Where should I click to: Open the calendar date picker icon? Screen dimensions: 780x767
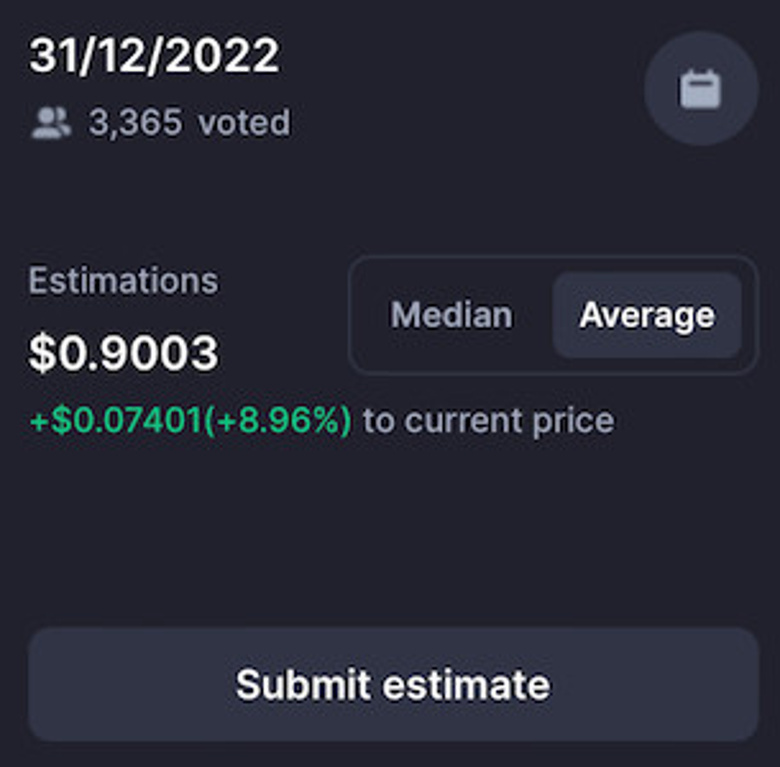click(x=700, y=90)
